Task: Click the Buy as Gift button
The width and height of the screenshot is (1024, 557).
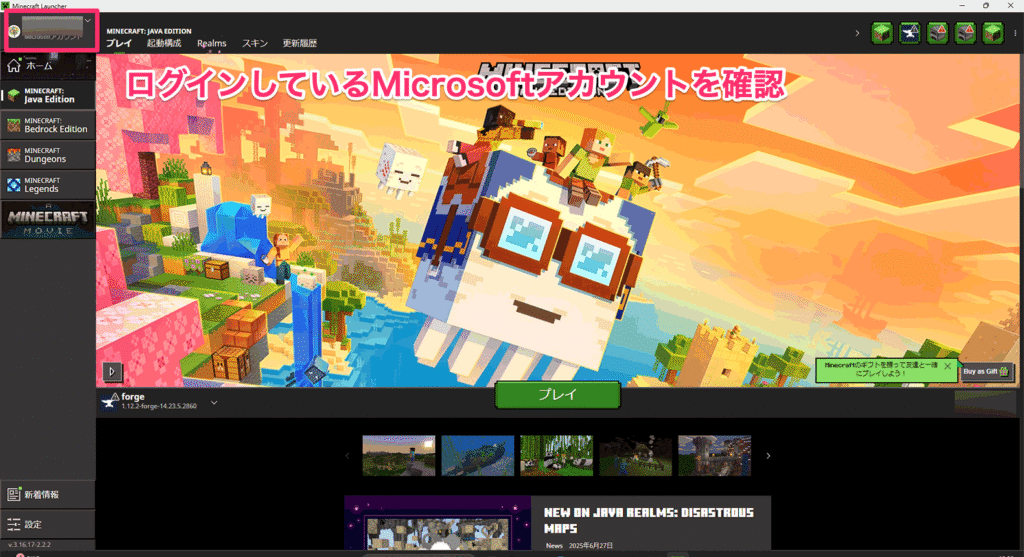Action: (x=986, y=372)
